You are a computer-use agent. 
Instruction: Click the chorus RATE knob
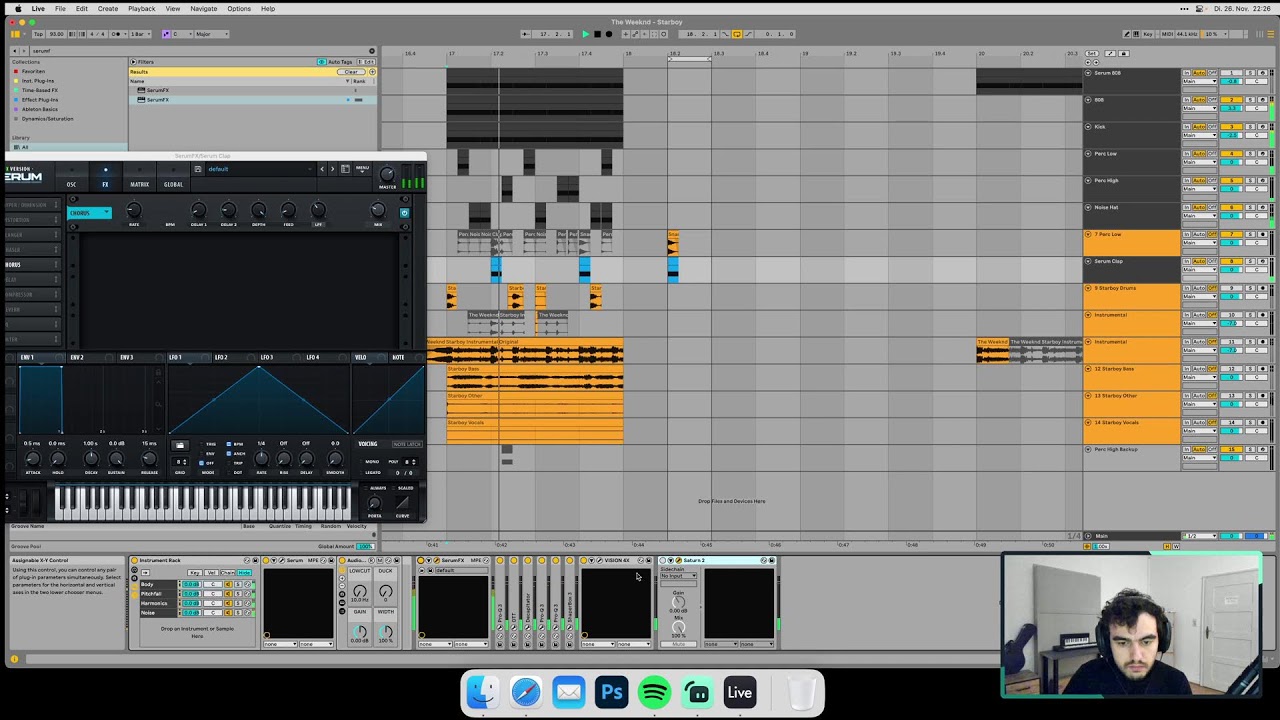point(134,210)
